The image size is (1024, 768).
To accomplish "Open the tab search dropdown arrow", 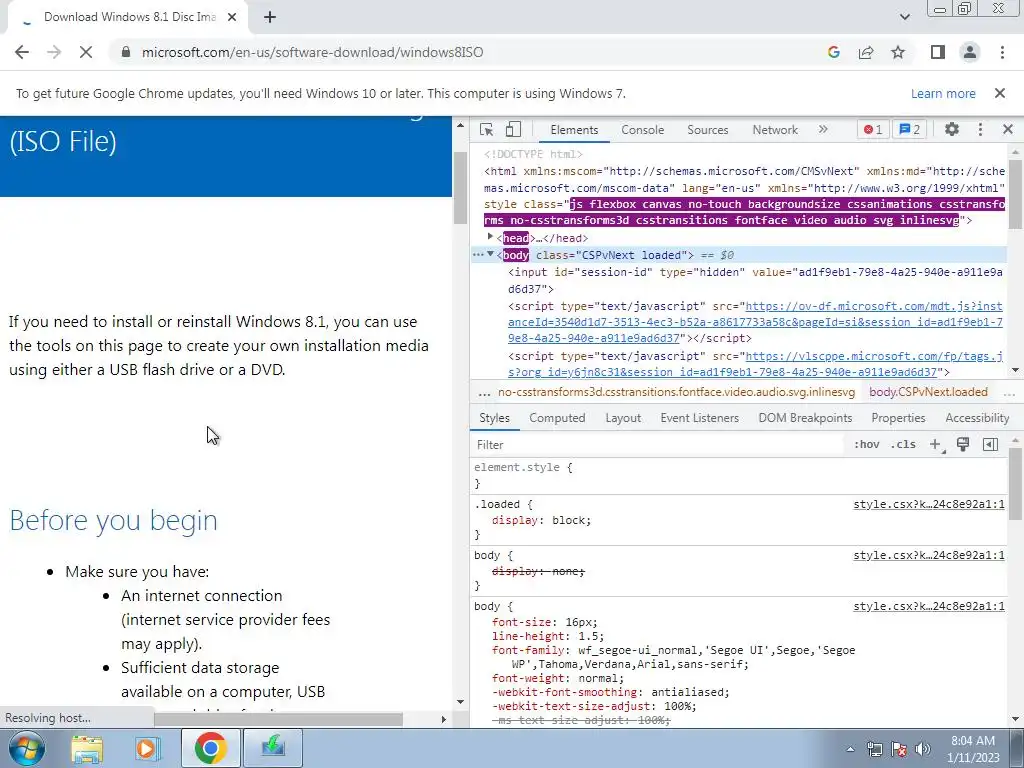I will 904,17.
